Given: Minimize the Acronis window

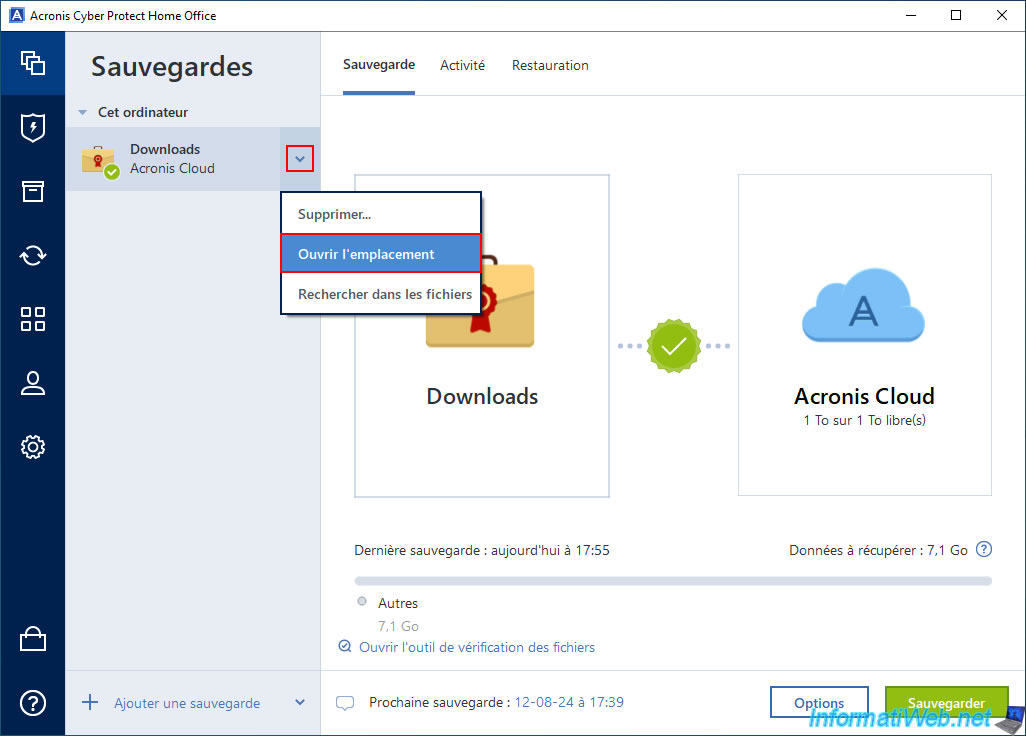Looking at the screenshot, I should click(911, 15).
